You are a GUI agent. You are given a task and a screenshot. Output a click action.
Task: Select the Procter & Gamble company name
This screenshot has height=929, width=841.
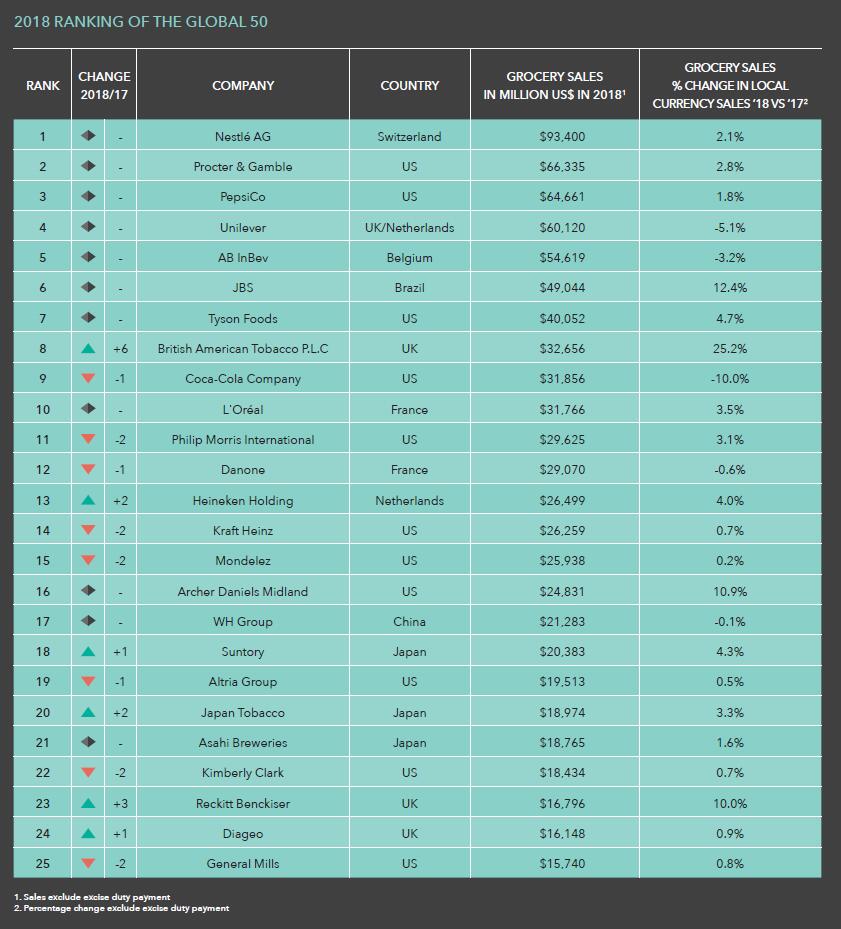[x=243, y=166]
